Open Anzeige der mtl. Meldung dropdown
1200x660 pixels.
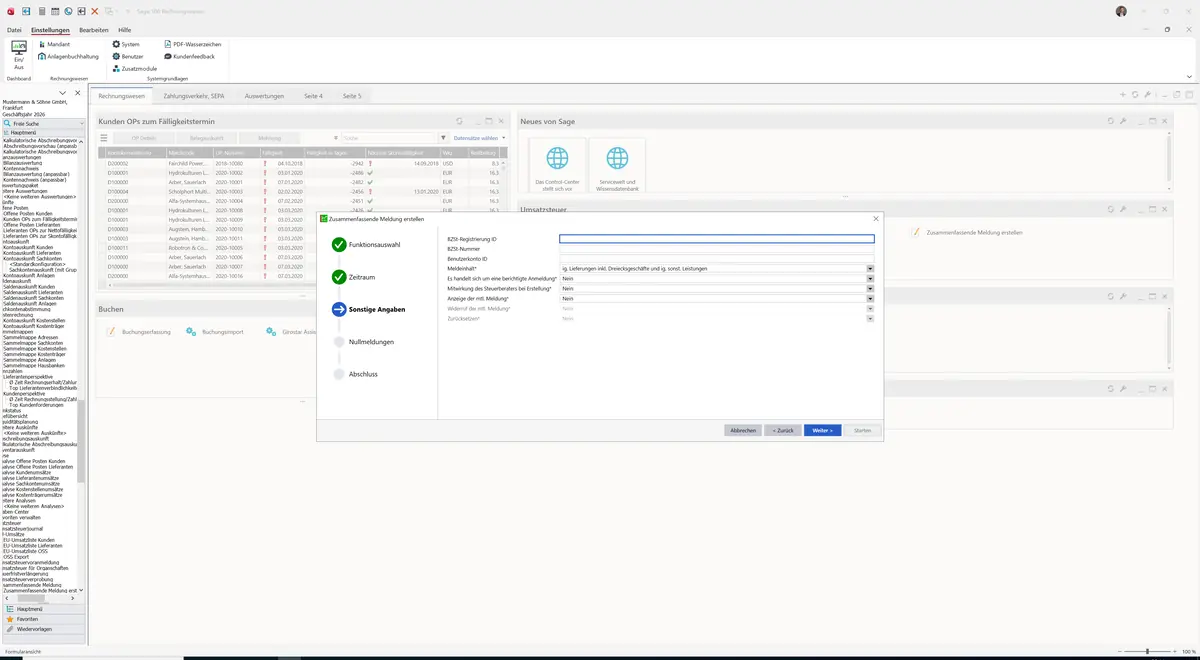click(870, 298)
